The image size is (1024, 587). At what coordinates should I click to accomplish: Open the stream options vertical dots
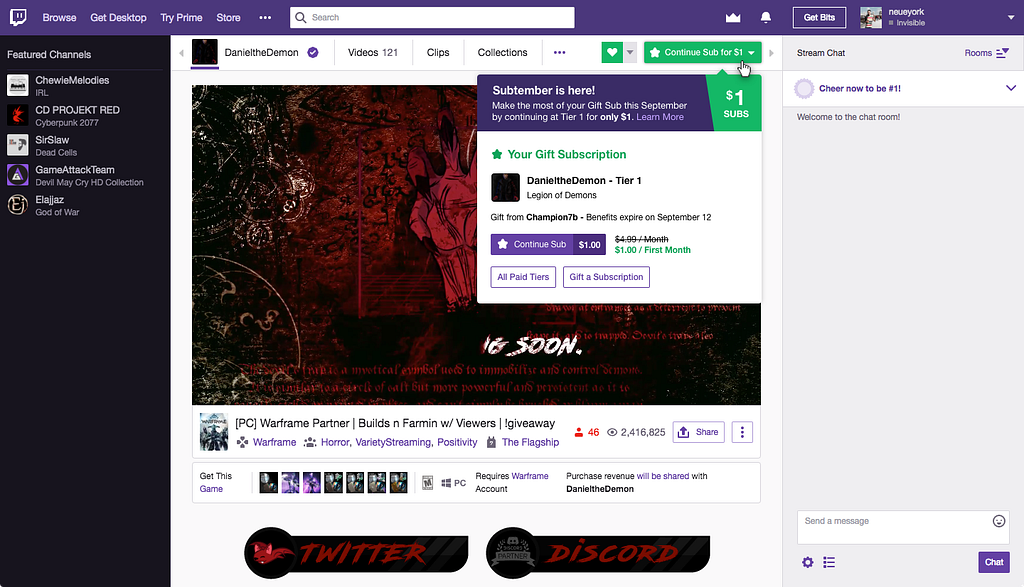(742, 432)
